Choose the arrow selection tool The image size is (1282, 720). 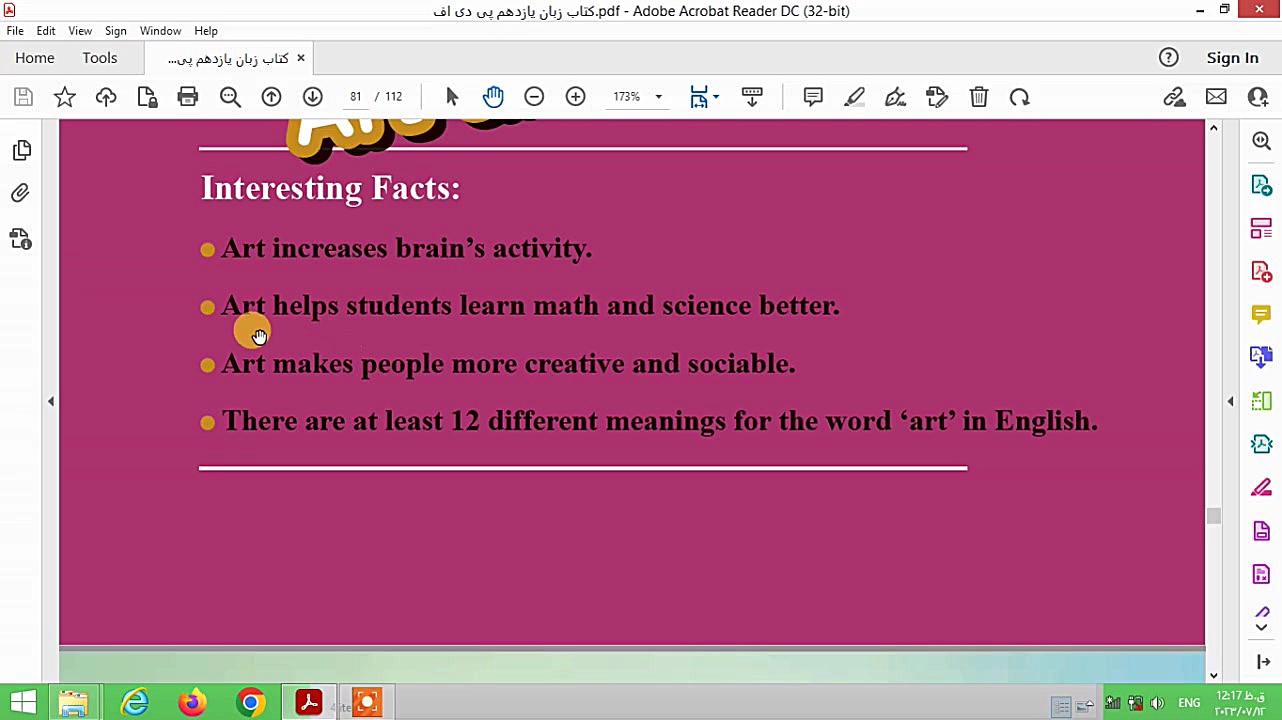452,97
